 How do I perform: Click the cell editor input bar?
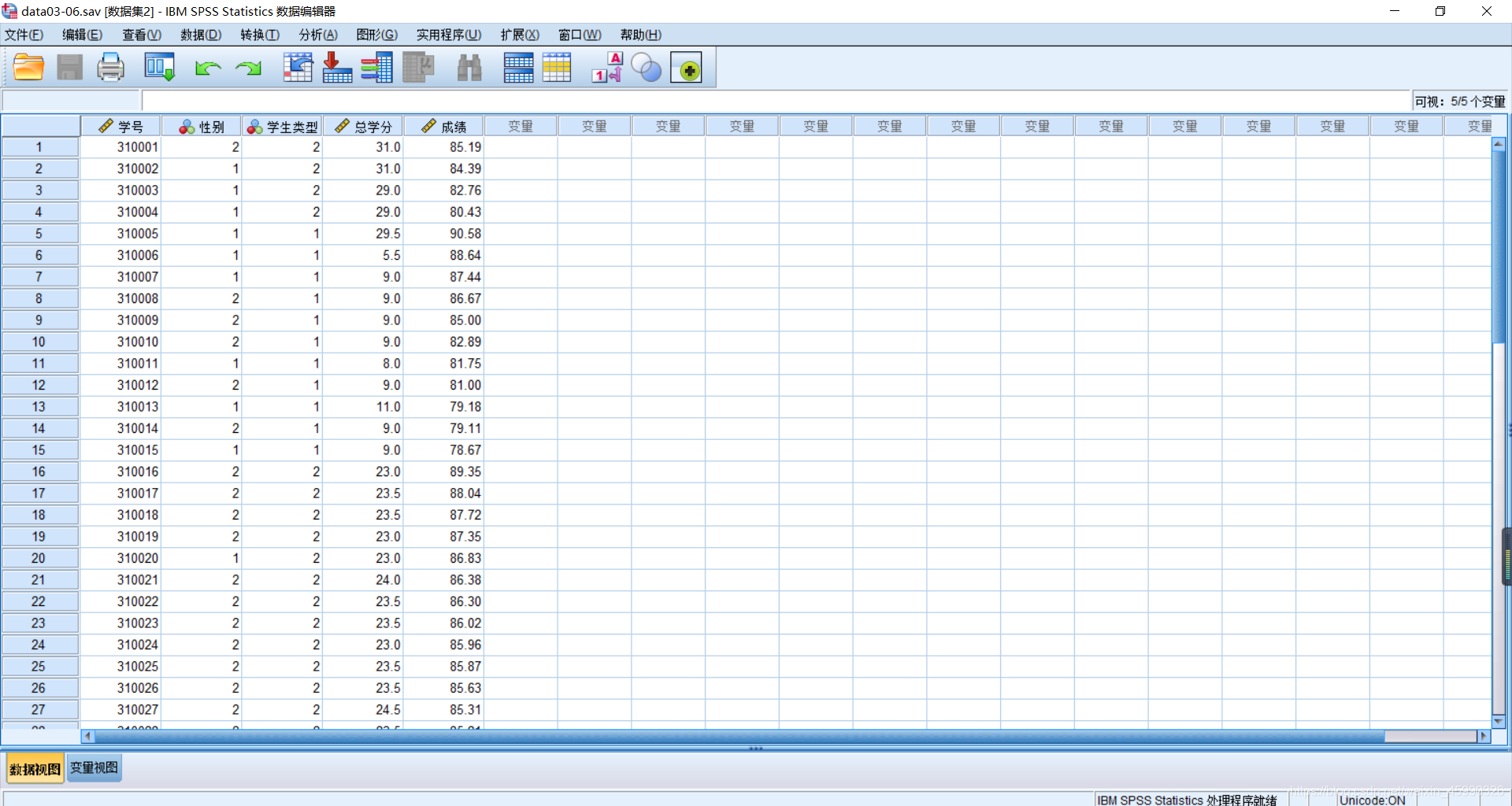[x=776, y=101]
